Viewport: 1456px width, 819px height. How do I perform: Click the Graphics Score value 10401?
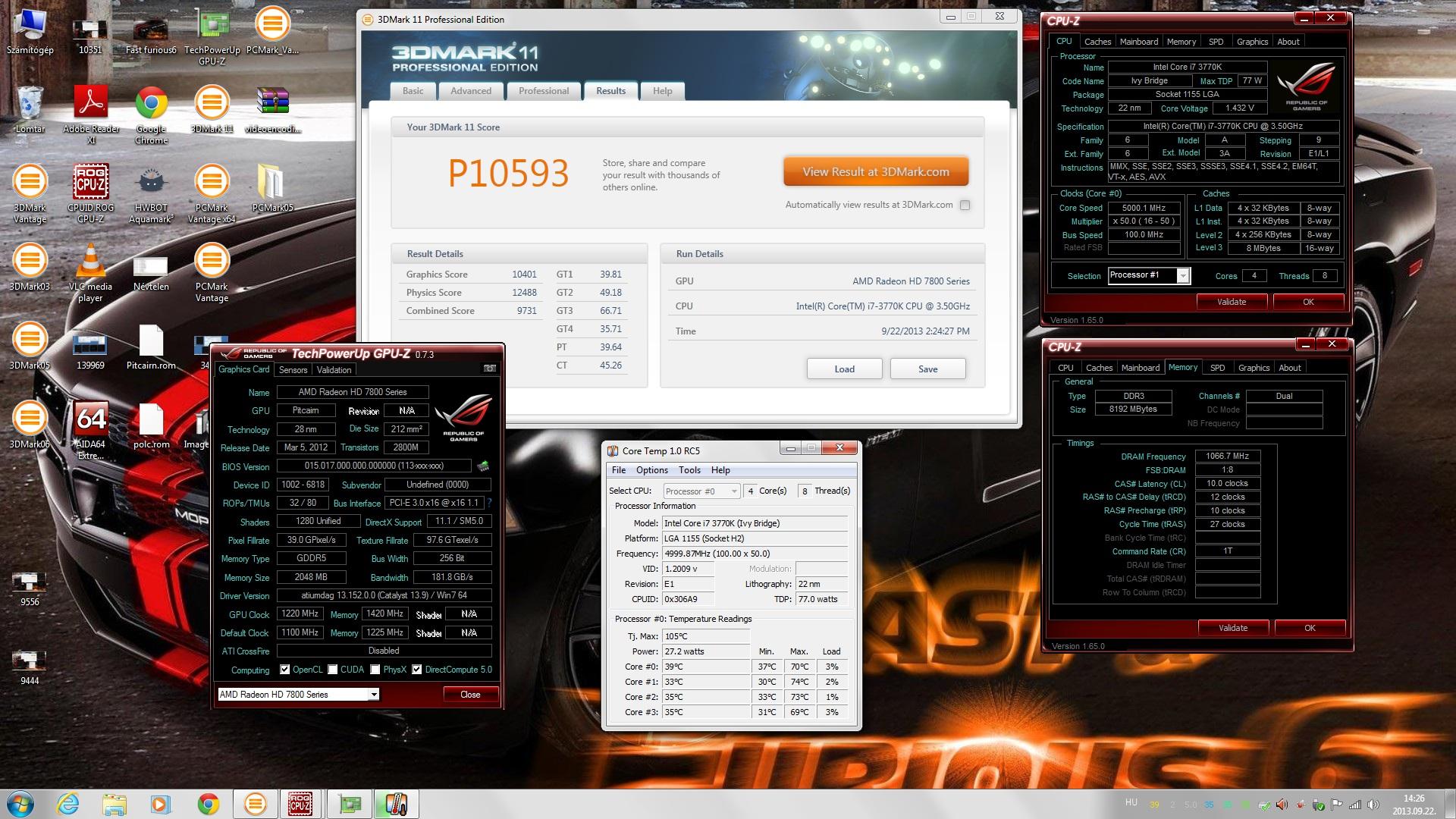[x=524, y=275]
